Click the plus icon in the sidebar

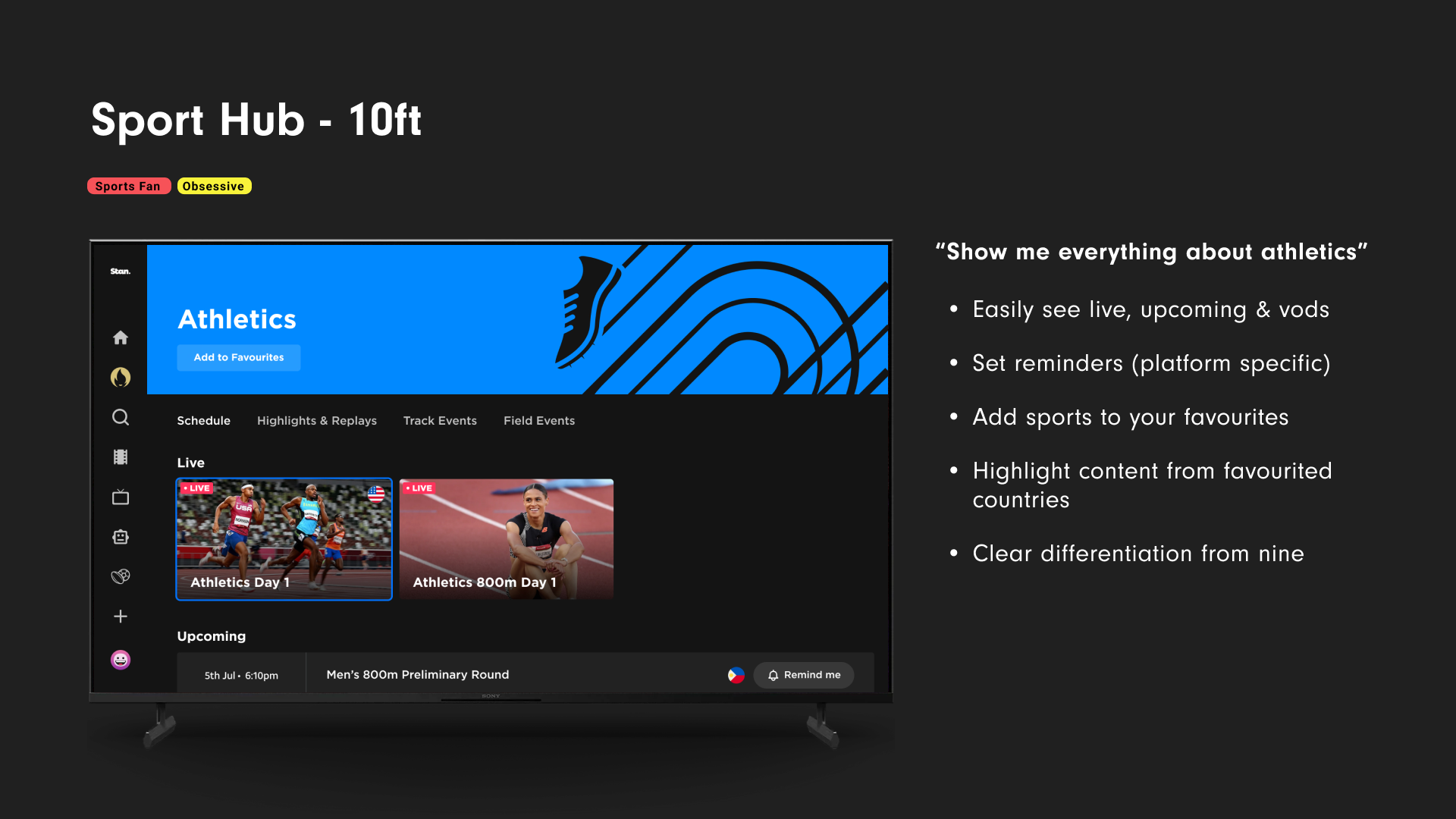pyautogui.click(x=120, y=616)
